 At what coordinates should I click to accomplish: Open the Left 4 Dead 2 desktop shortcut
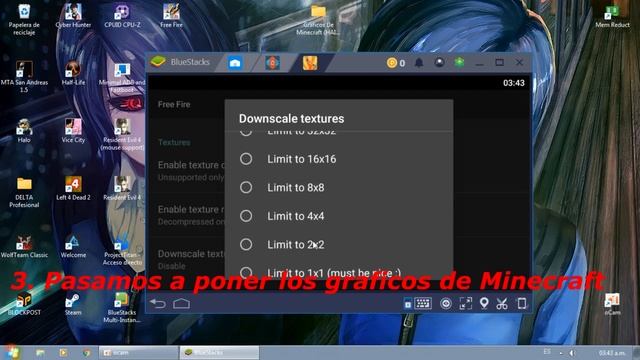point(73,188)
